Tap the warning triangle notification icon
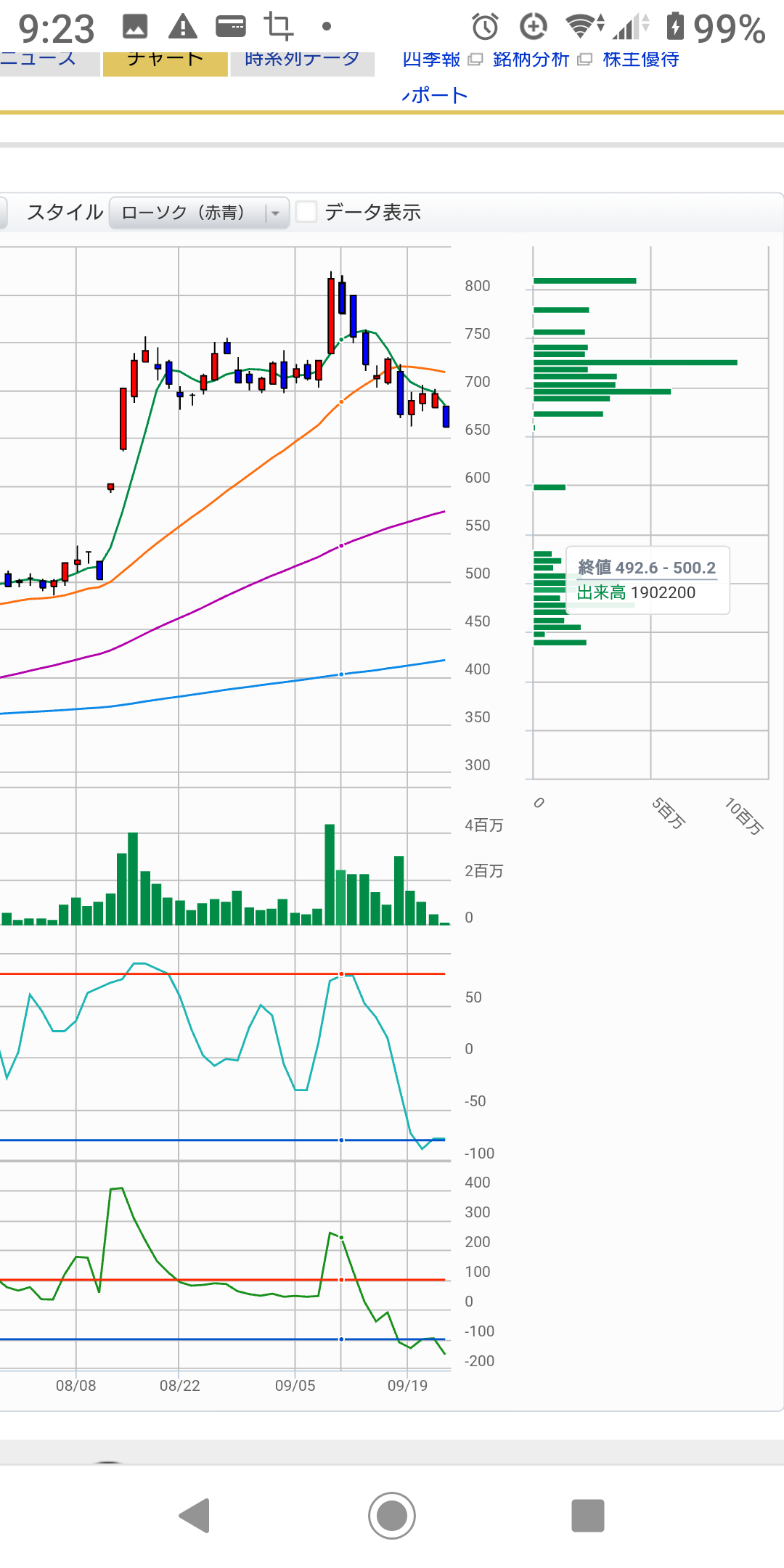Viewport: 784px width, 1568px height. 182,28
